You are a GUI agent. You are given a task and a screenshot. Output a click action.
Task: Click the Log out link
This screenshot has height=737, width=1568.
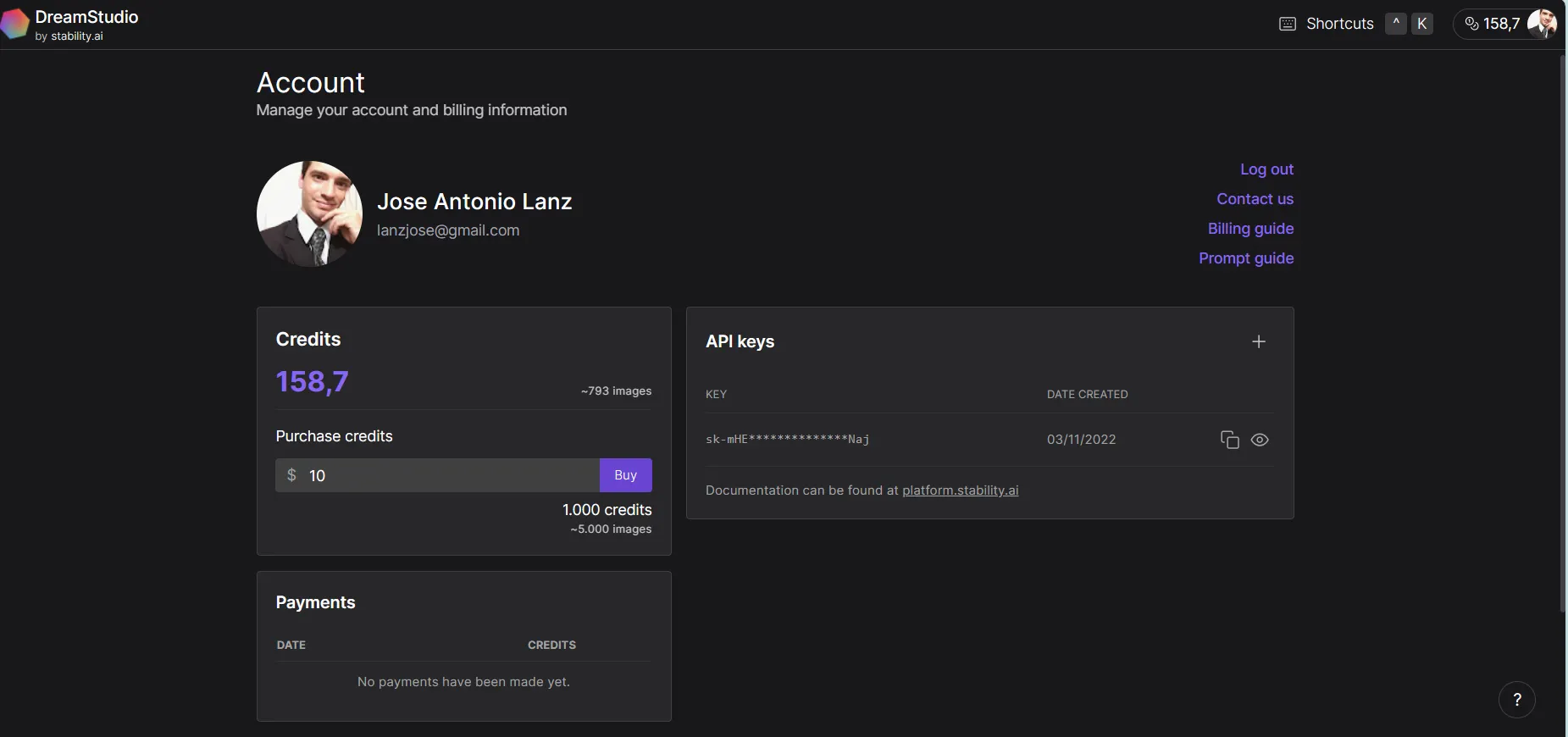click(1266, 169)
